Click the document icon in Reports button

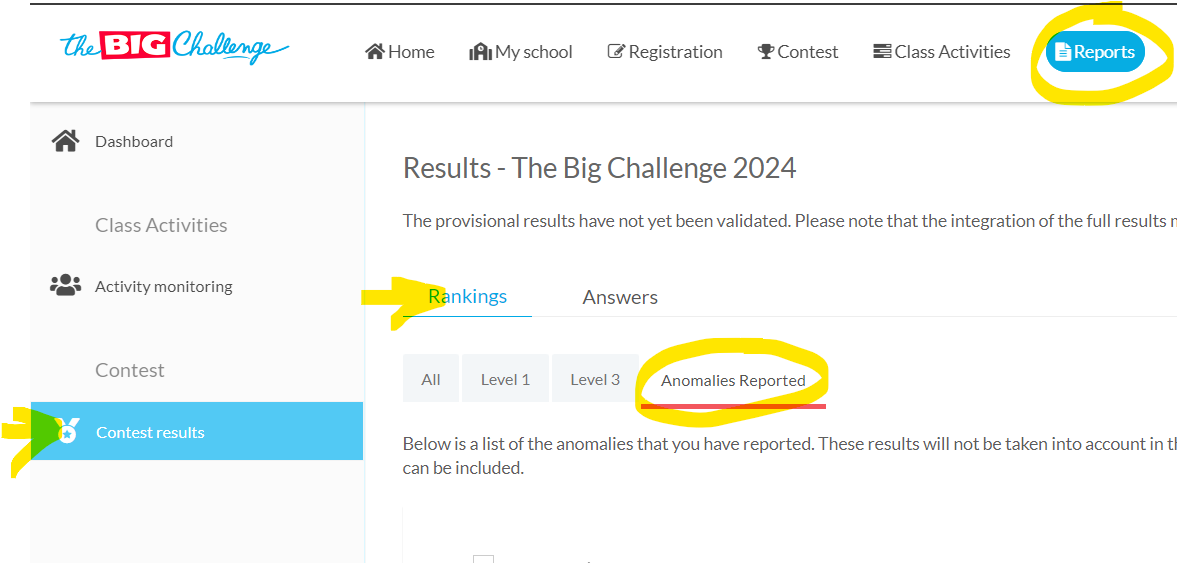[x=1063, y=52]
